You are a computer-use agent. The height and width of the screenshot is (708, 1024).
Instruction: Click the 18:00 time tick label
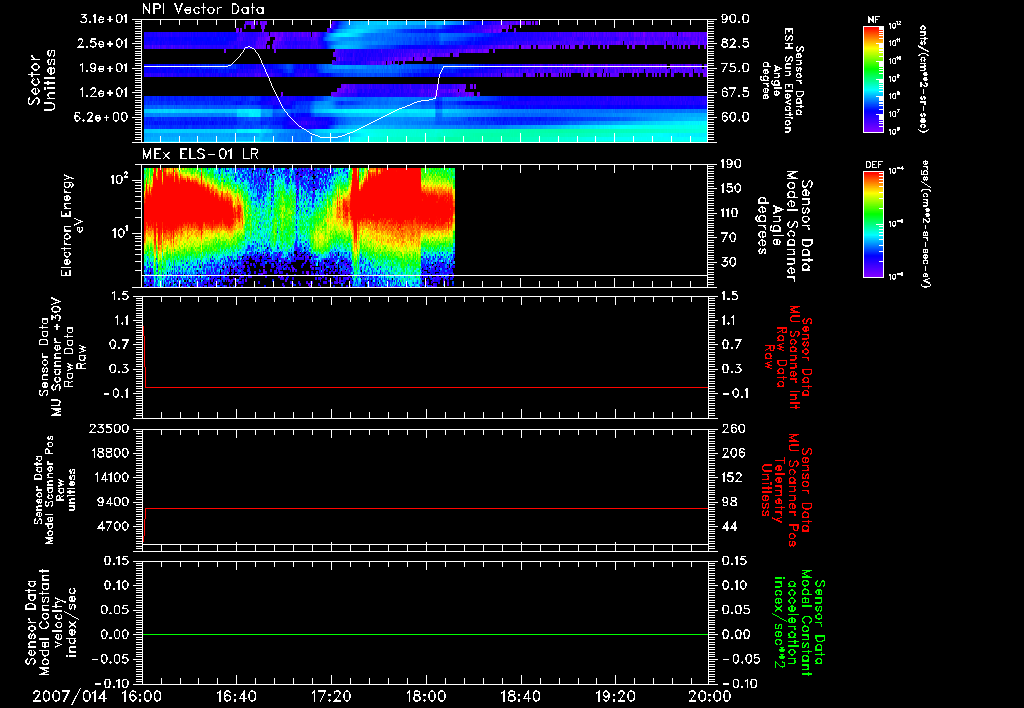[426, 696]
